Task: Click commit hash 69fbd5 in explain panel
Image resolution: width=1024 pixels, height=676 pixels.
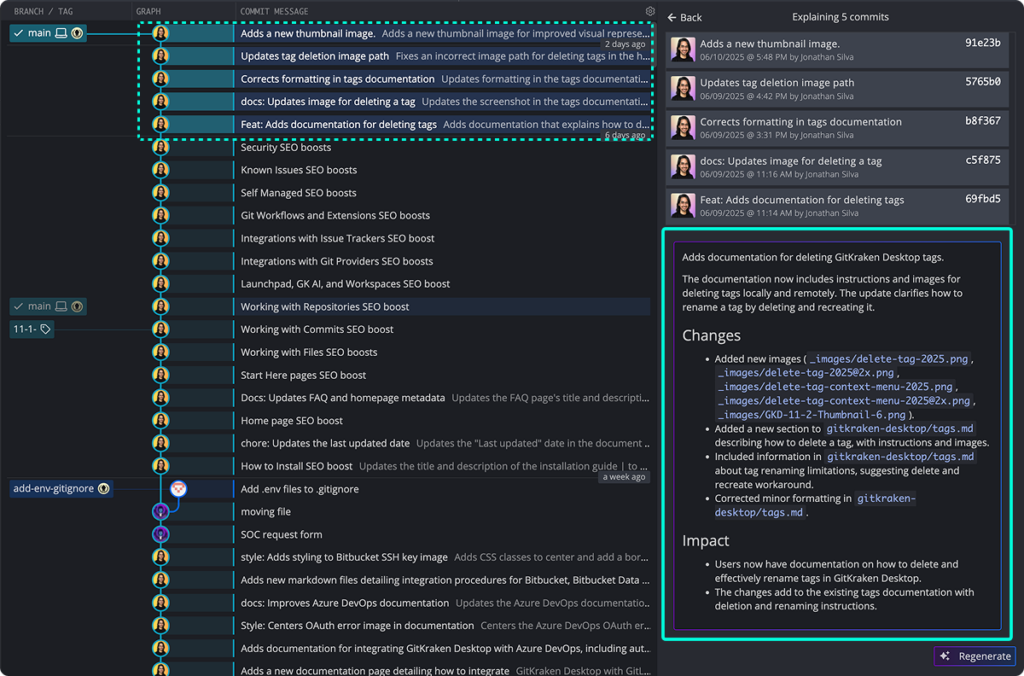Action: coord(982,199)
